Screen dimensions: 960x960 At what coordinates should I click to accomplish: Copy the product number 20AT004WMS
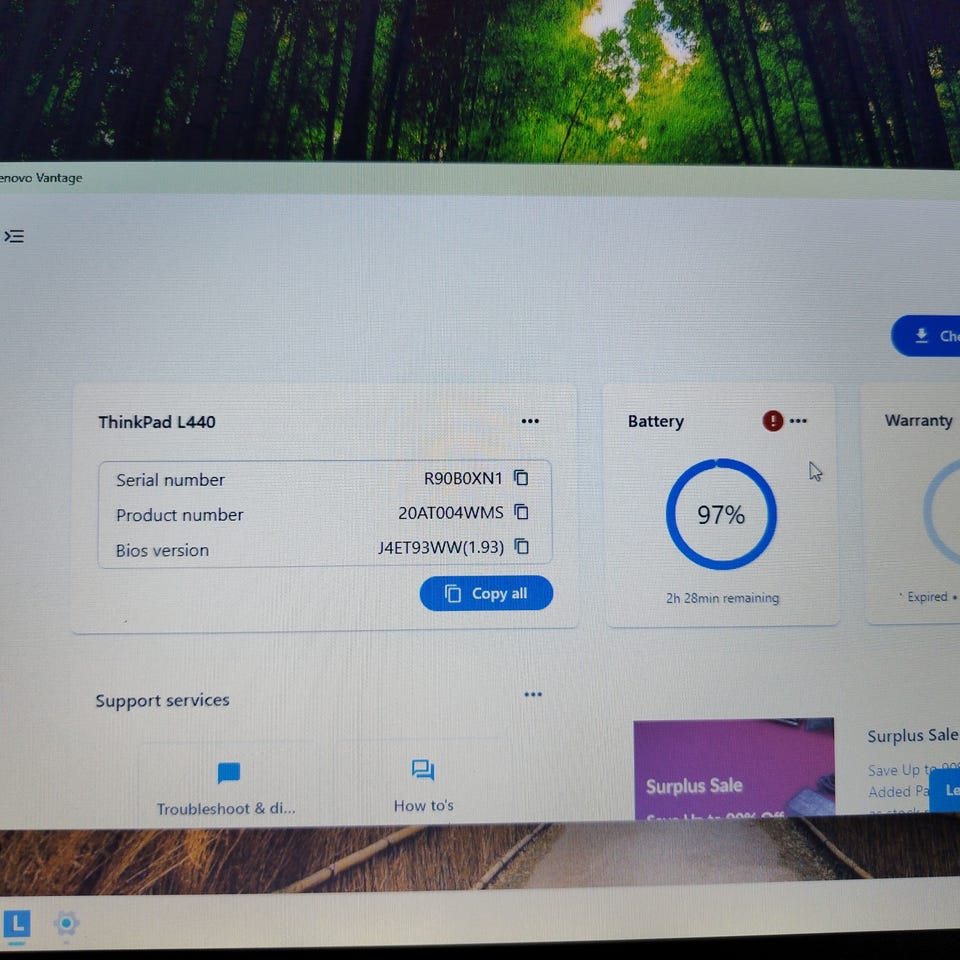[521, 512]
